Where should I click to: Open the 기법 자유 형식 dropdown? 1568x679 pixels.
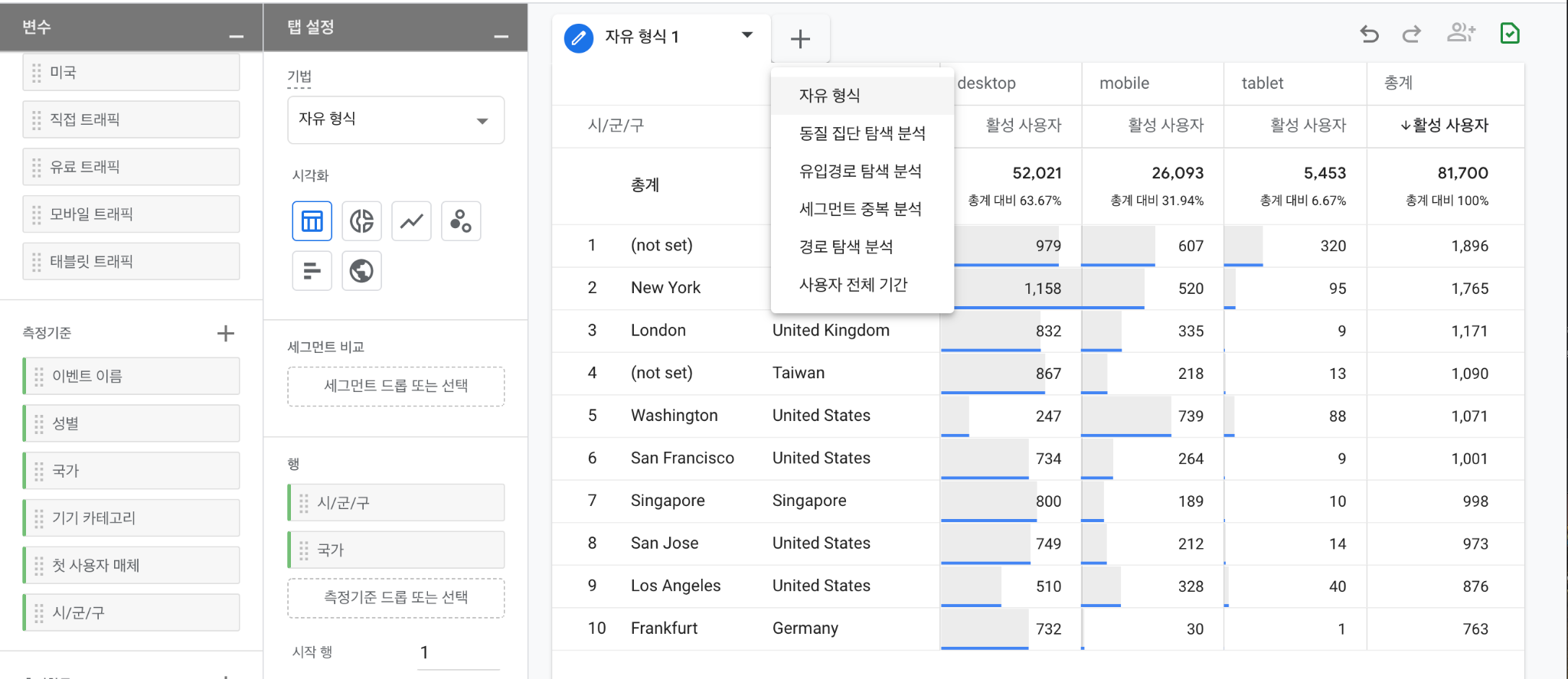(x=396, y=120)
